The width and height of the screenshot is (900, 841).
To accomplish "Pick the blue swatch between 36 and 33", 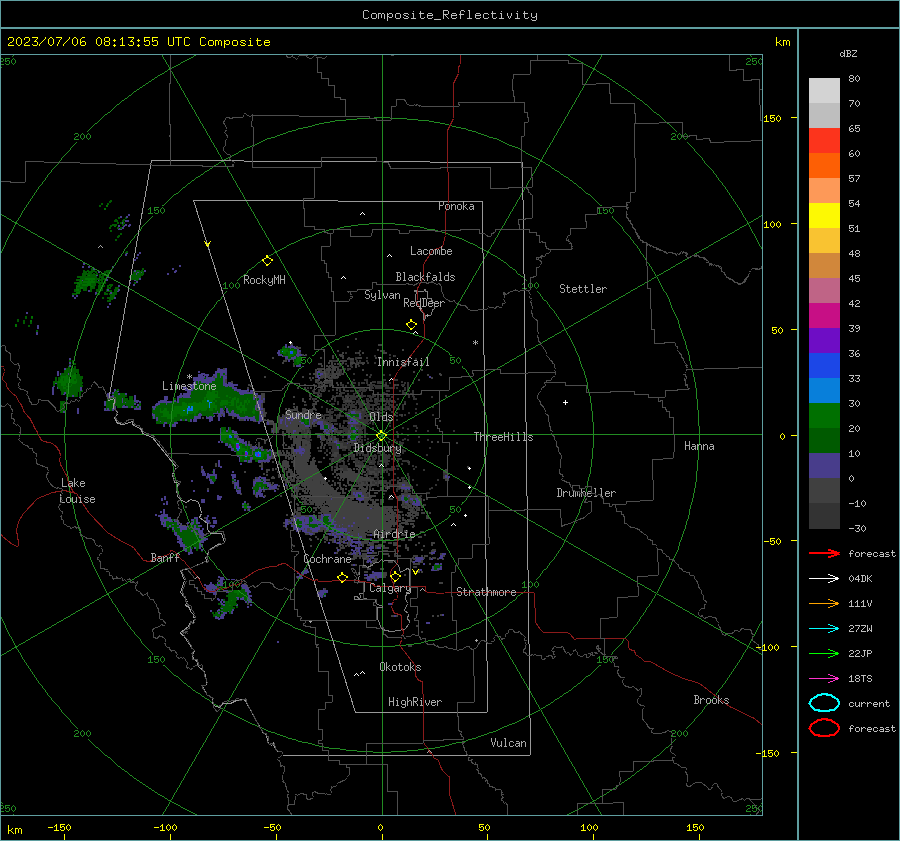I will (824, 366).
